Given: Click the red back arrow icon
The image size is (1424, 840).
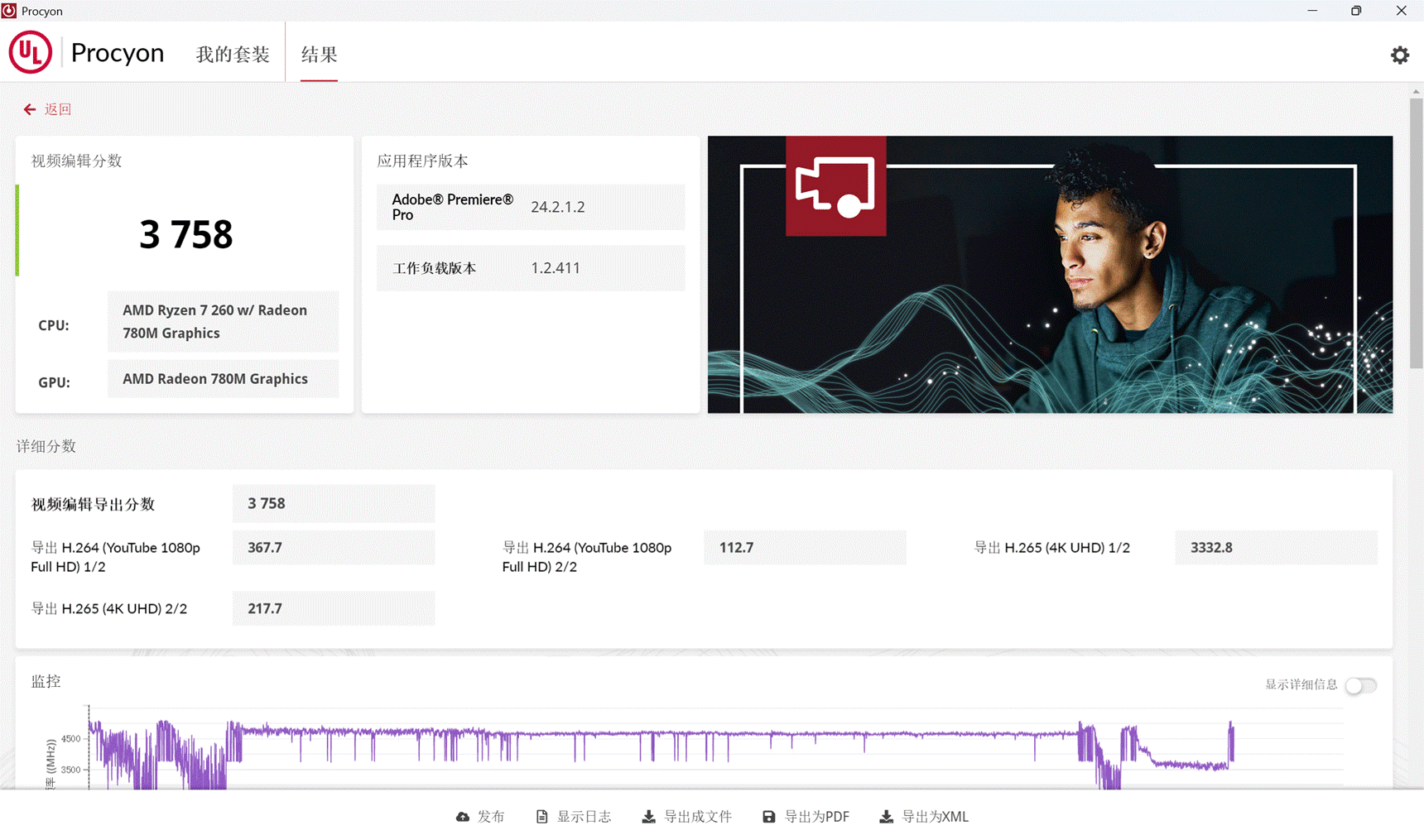Looking at the screenshot, I should pyautogui.click(x=30, y=109).
